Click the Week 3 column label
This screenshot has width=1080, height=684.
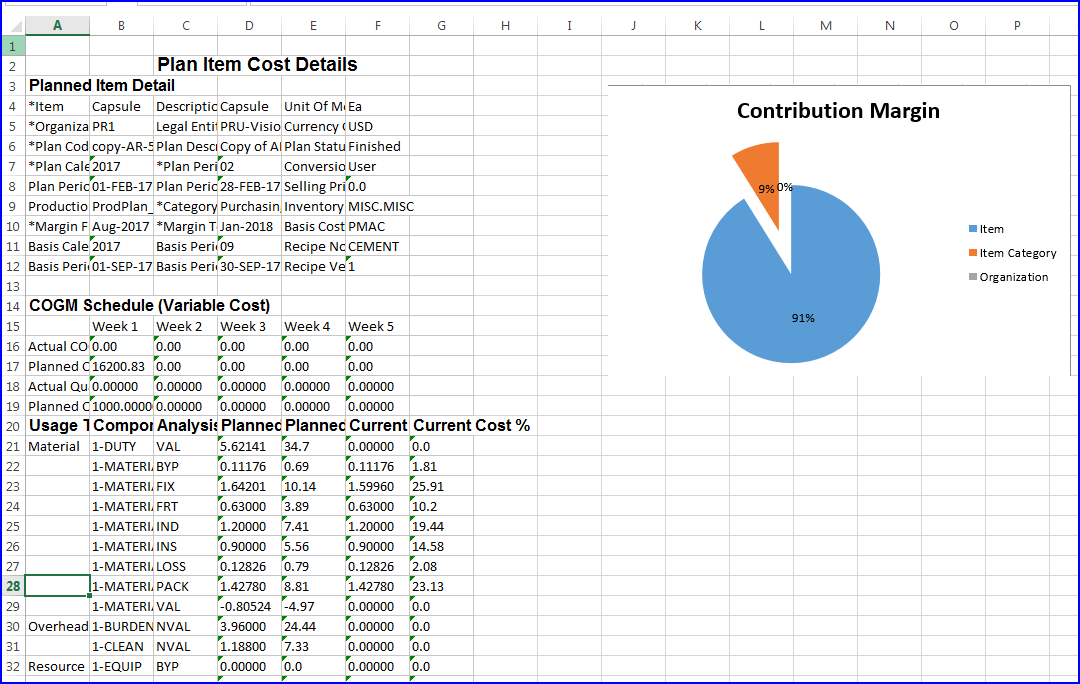click(x=249, y=327)
